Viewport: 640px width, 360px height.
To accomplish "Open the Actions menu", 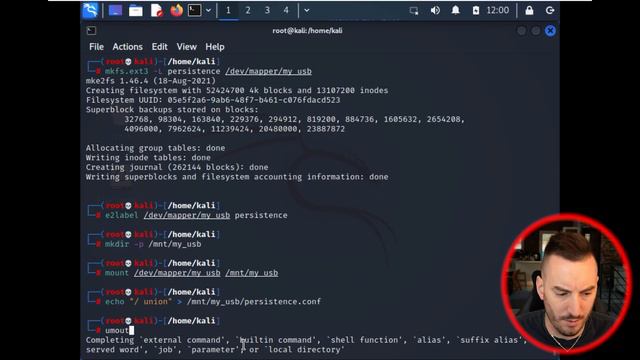I will pos(127,47).
